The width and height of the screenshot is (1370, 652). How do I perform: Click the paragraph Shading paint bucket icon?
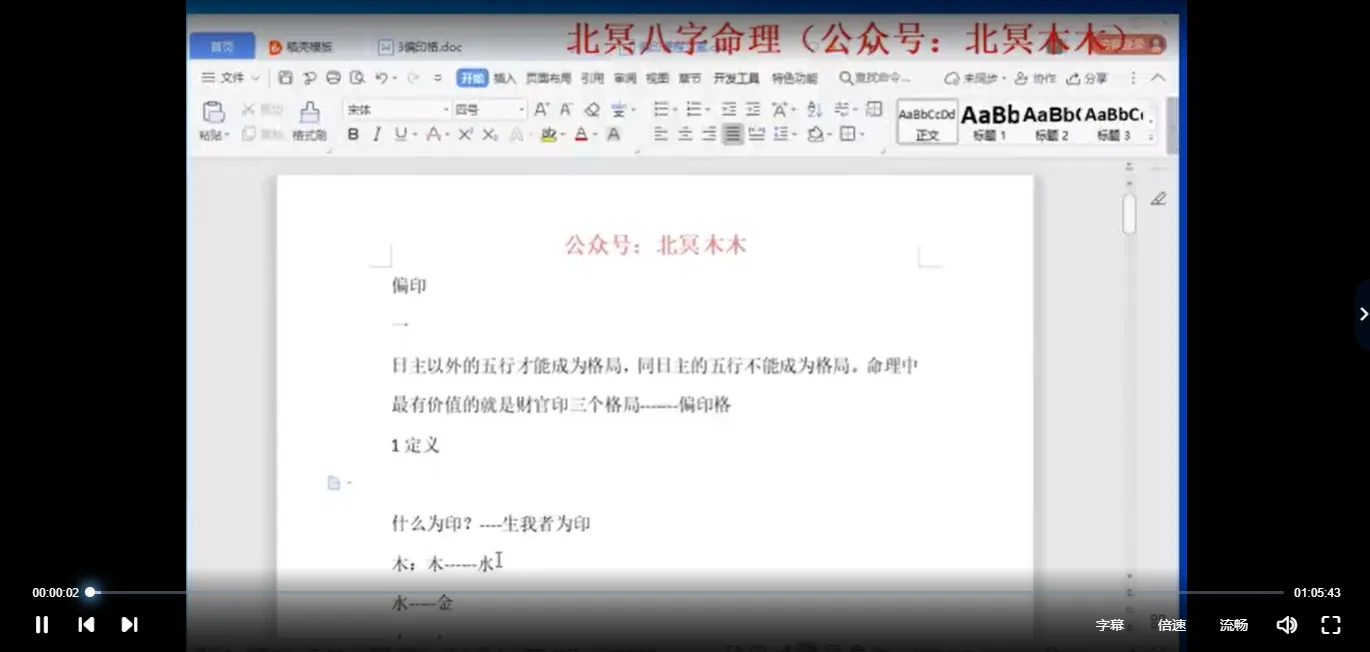click(815, 134)
